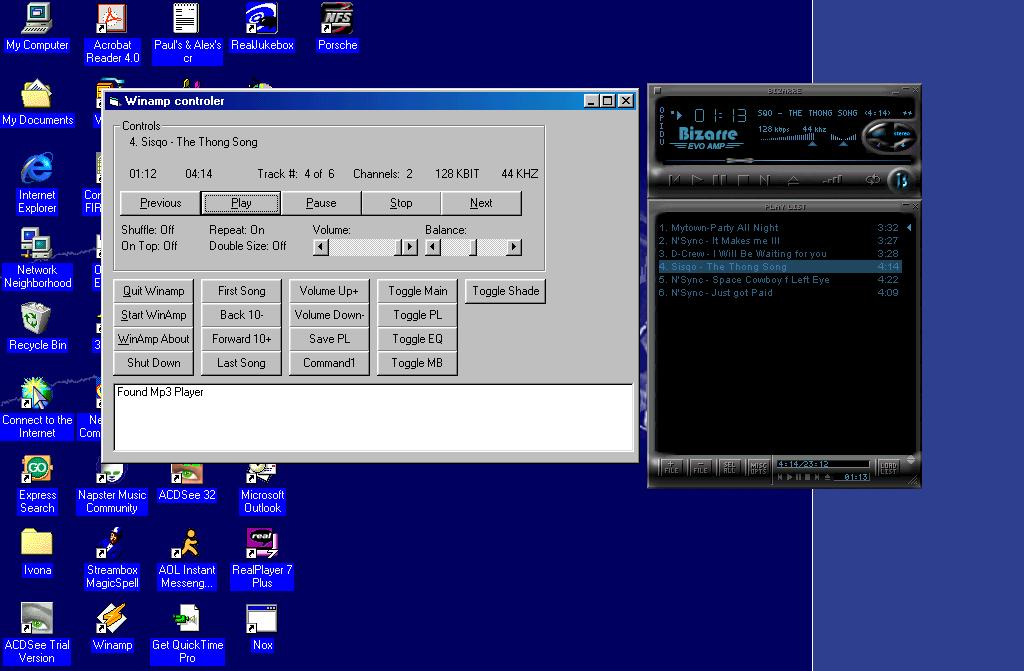Screen dimensions: 1024x671
Task: Open the Porsche NFS desktop icon
Action: [338, 27]
